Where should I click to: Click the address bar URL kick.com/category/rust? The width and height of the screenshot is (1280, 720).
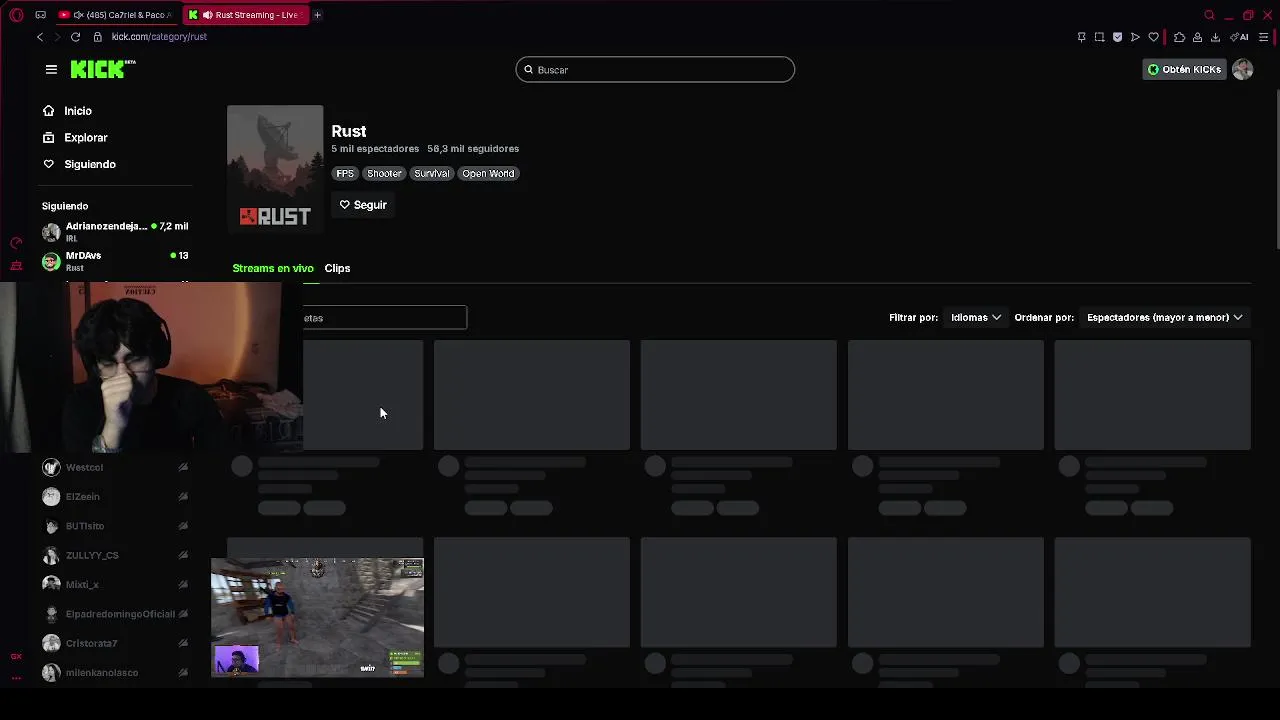159,37
